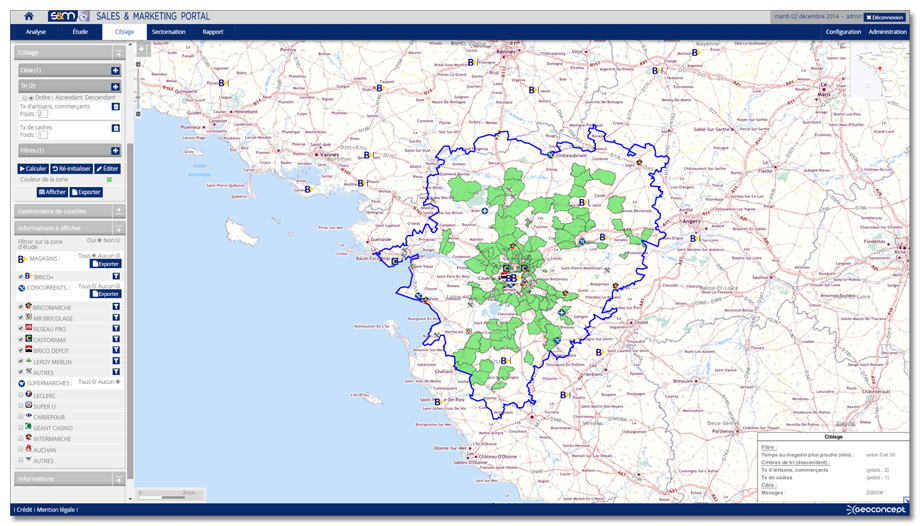Uncheck the BRICOMARCHE competitor checkbox
This screenshot has height=526, width=920.
tap(21, 307)
